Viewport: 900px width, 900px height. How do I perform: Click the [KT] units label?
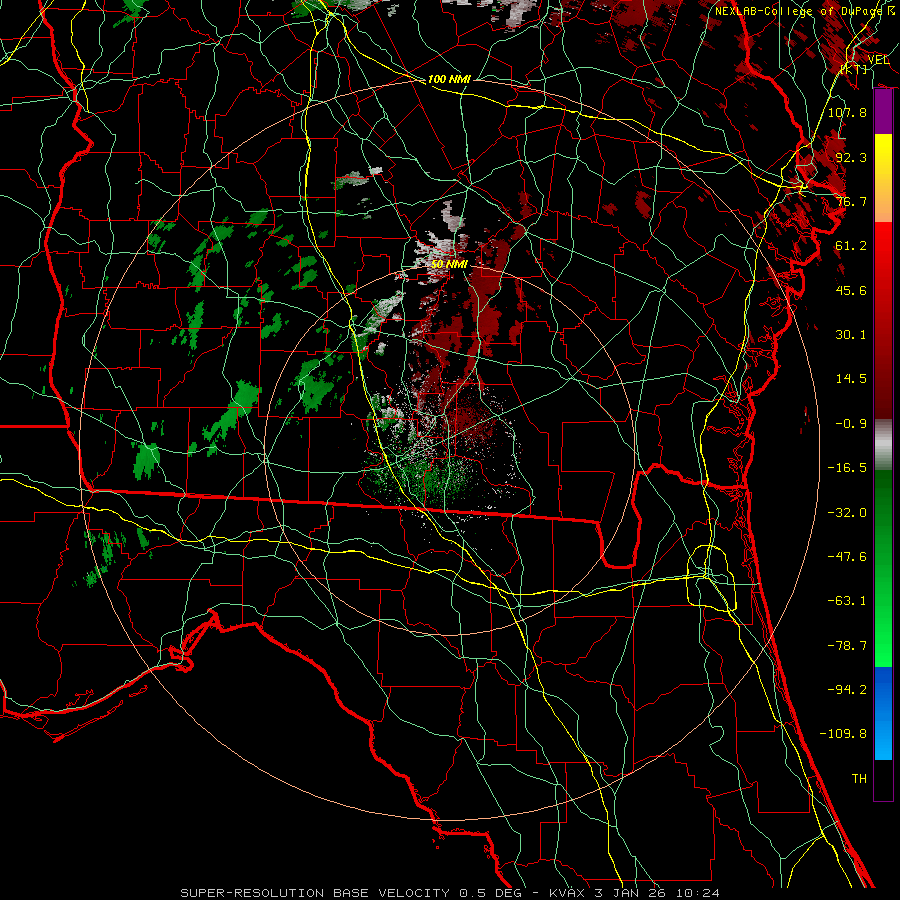tap(854, 69)
